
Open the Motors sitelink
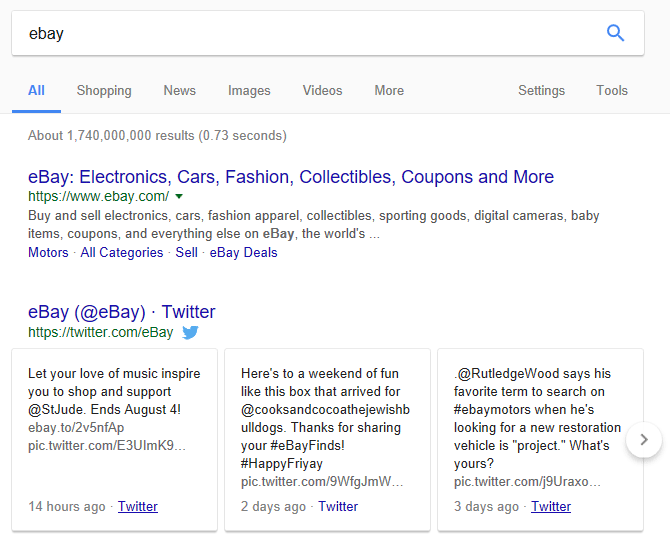(x=48, y=252)
